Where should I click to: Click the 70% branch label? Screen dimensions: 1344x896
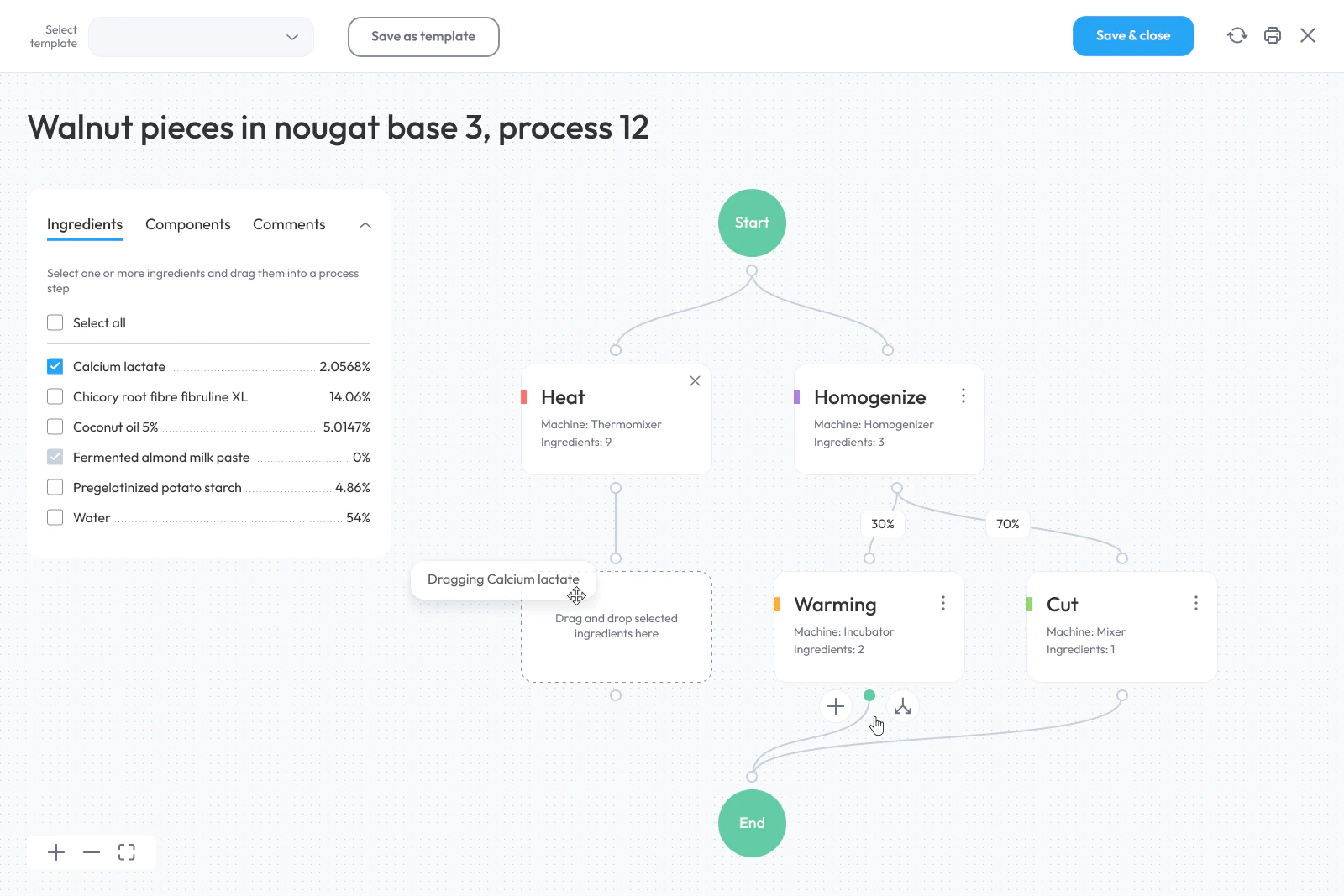[x=1008, y=524]
